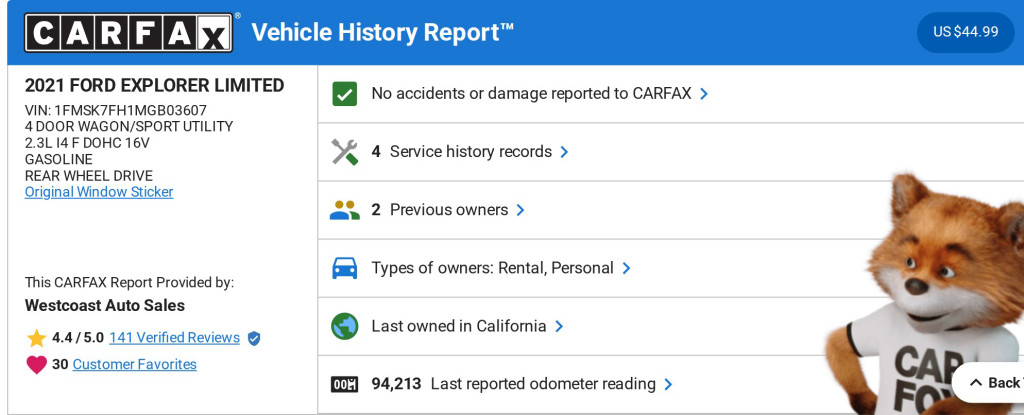This screenshot has width=1024, height=415.
Task: Click the car types of owners icon
Action: [x=344, y=268]
